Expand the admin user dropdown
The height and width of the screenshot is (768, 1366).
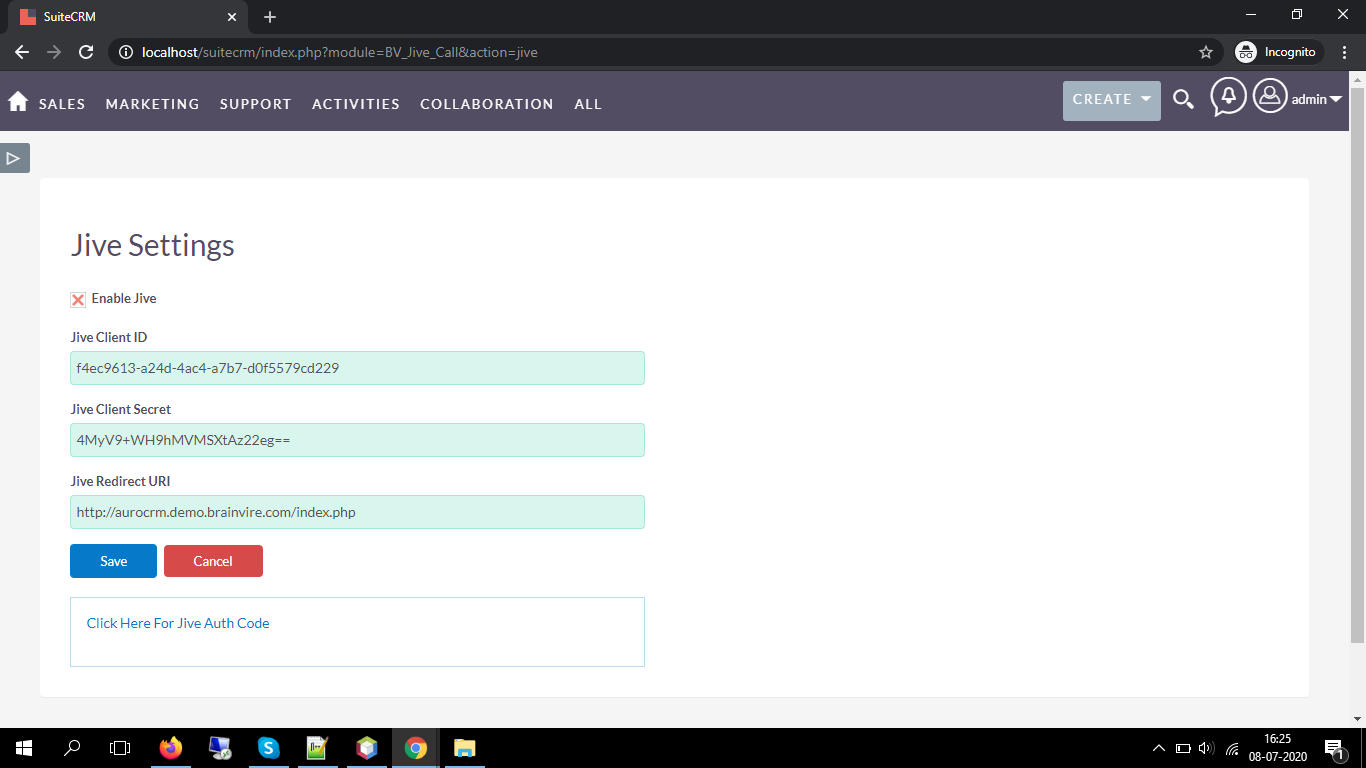1316,99
